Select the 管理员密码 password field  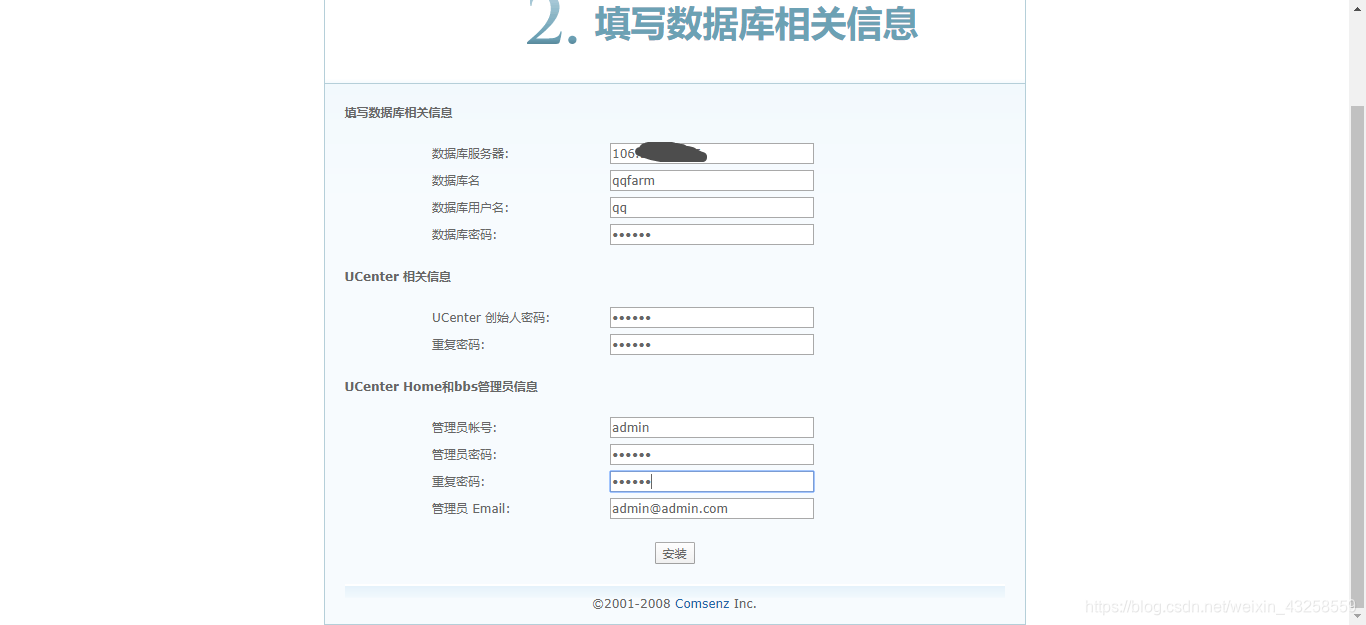[712, 455]
